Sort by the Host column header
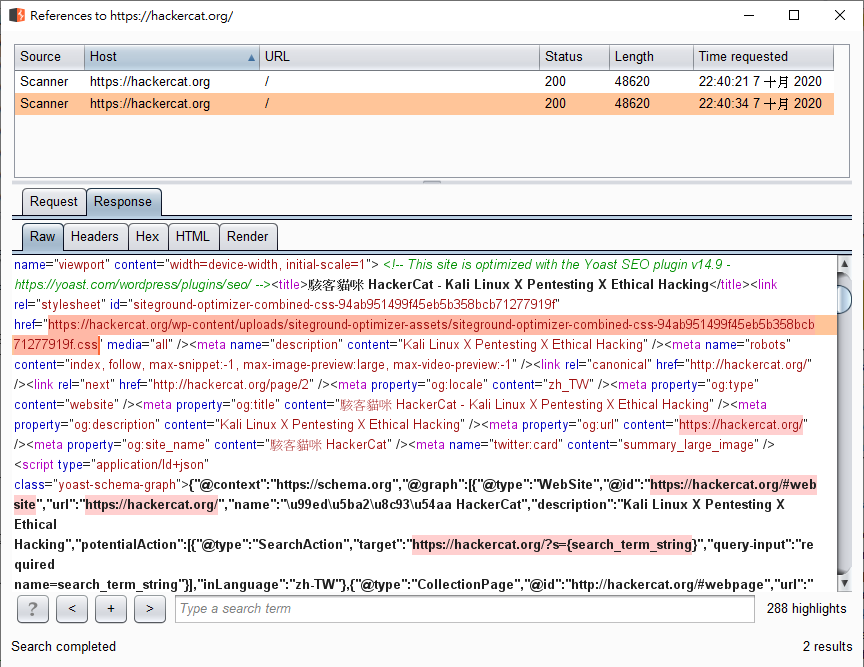Screen dimensions: 864x667 (171, 57)
